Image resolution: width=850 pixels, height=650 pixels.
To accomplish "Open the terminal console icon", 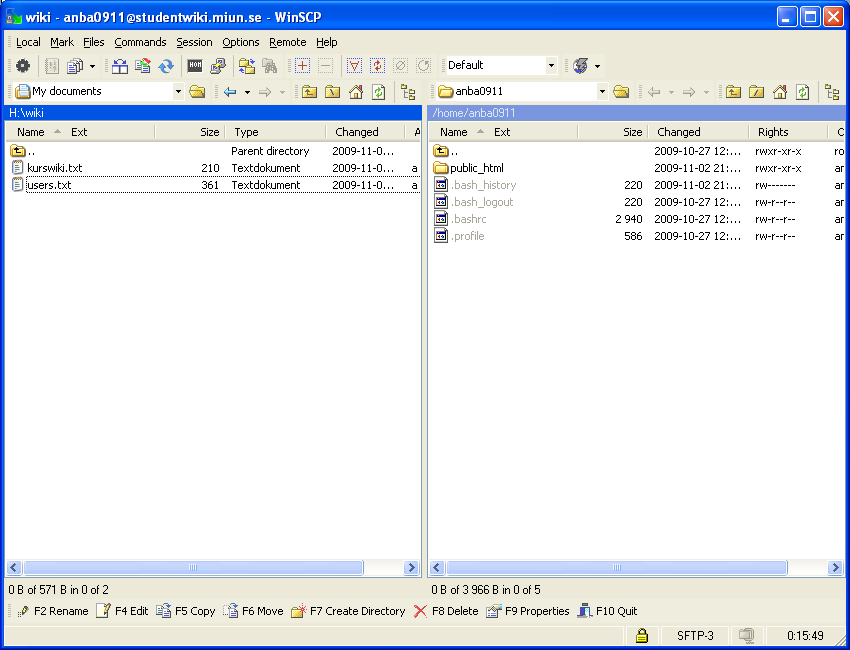I will click(x=195, y=66).
